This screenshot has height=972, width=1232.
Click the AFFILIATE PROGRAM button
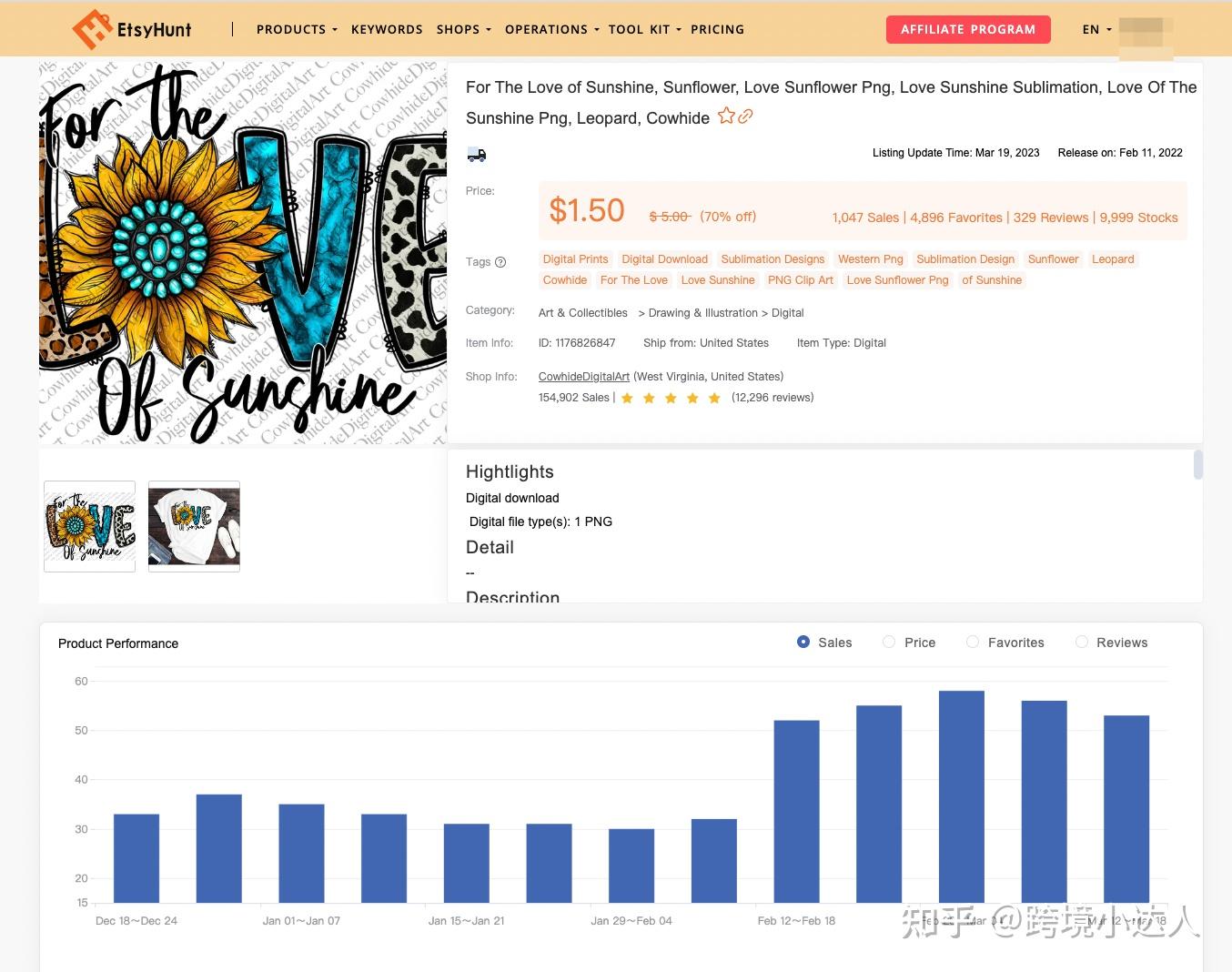click(968, 29)
